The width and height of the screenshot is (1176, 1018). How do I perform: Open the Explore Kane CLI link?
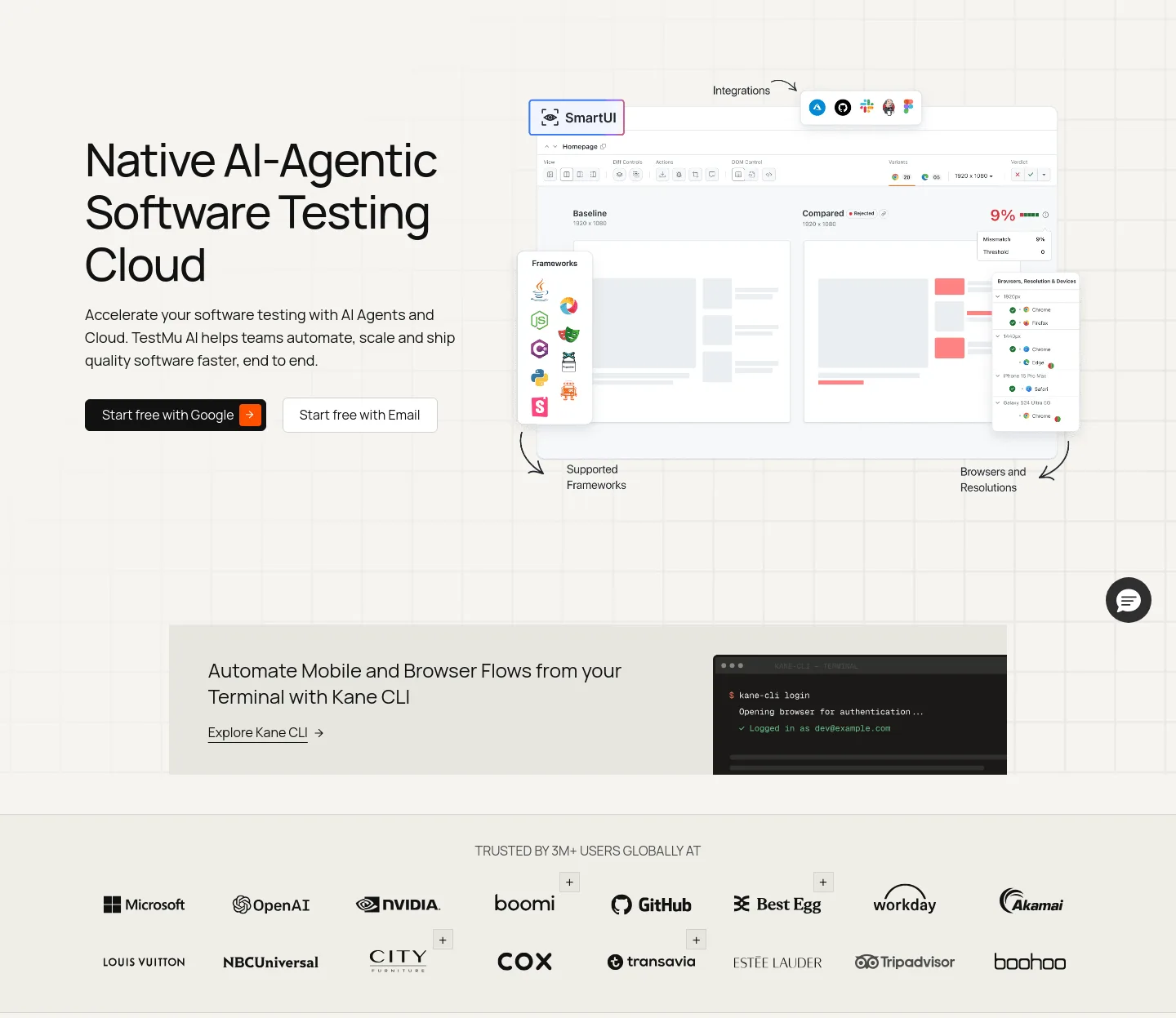click(265, 732)
